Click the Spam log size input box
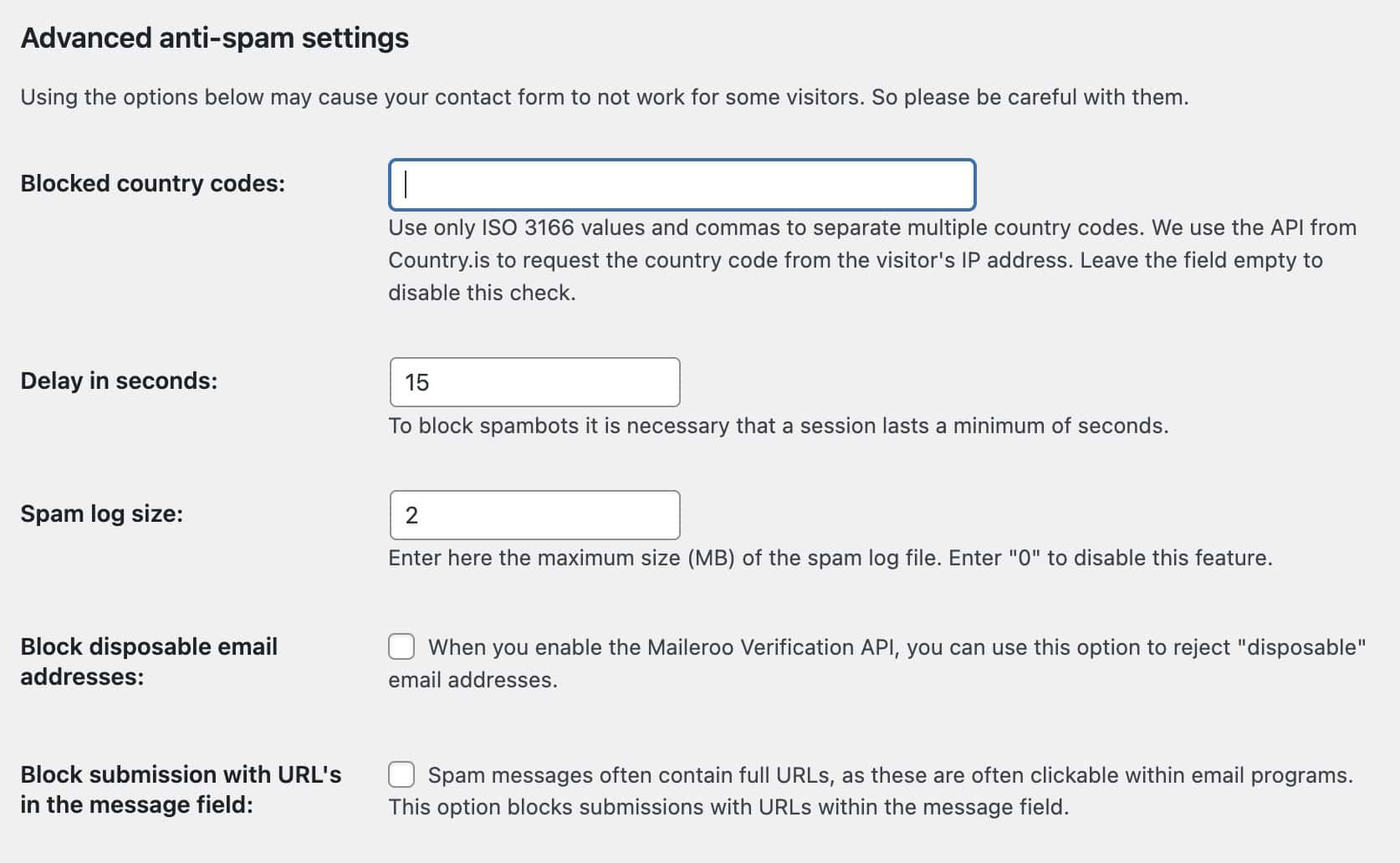The image size is (1400, 863). pos(534,515)
